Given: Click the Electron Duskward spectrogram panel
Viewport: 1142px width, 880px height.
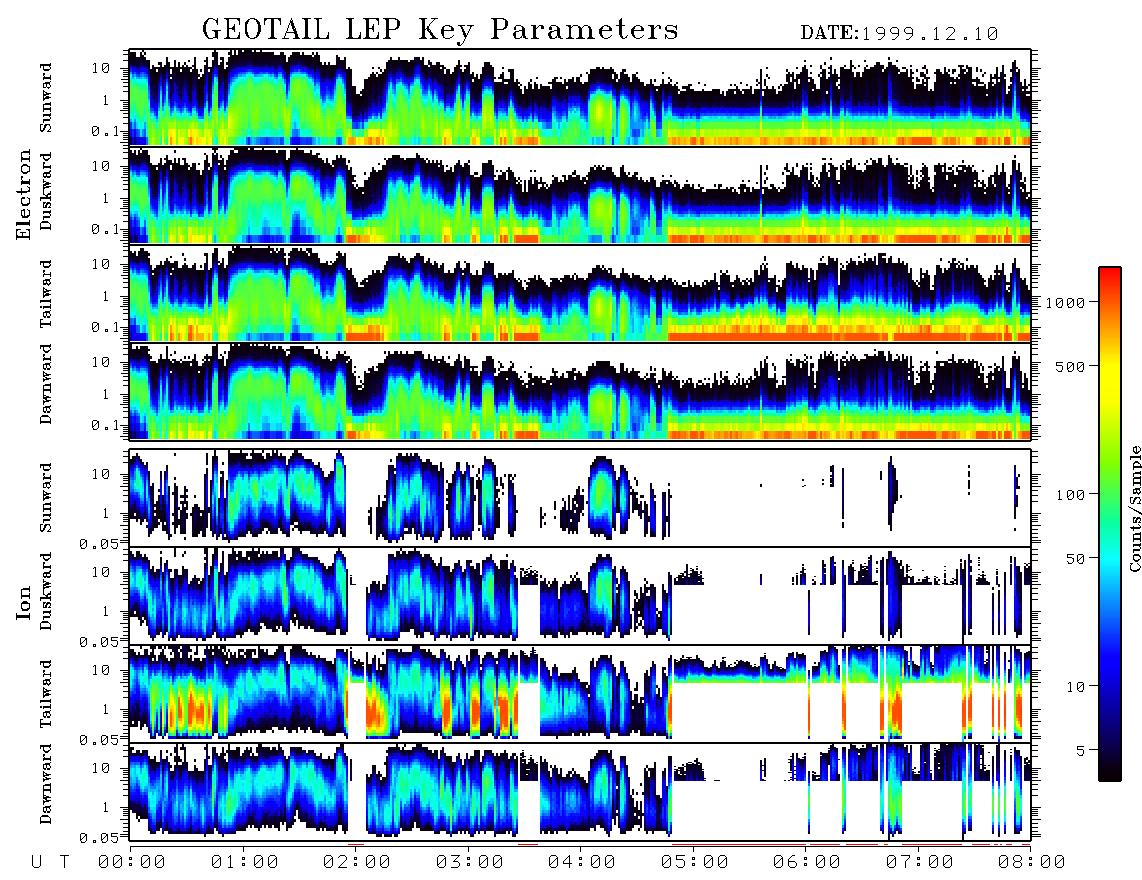Looking at the screenshot, I should click(x=580, y=195).
